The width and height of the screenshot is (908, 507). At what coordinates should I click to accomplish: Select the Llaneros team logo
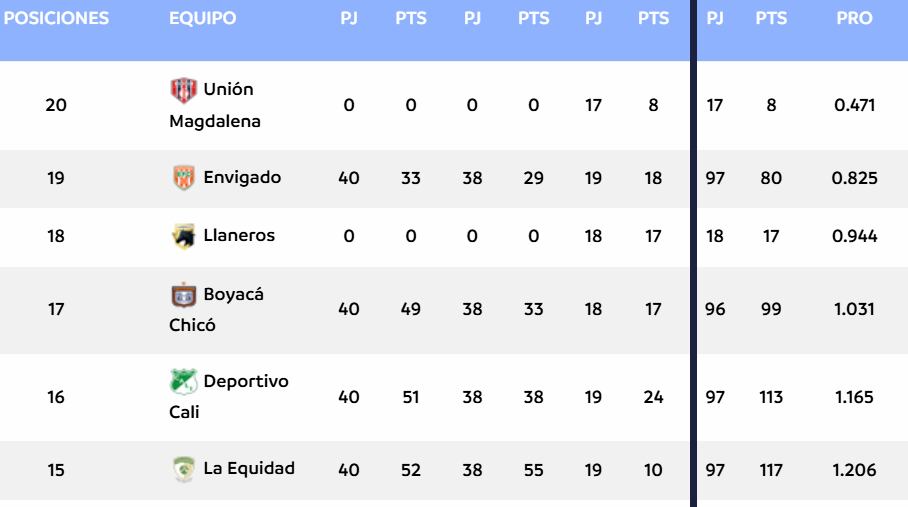click(x=184, y=236)
